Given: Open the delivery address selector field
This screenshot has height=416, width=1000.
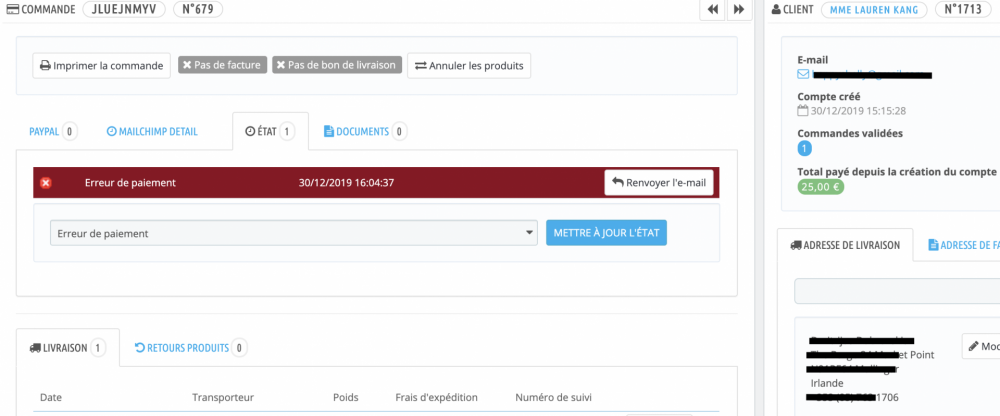Looking at the screenshot, I should pos(897,291).
